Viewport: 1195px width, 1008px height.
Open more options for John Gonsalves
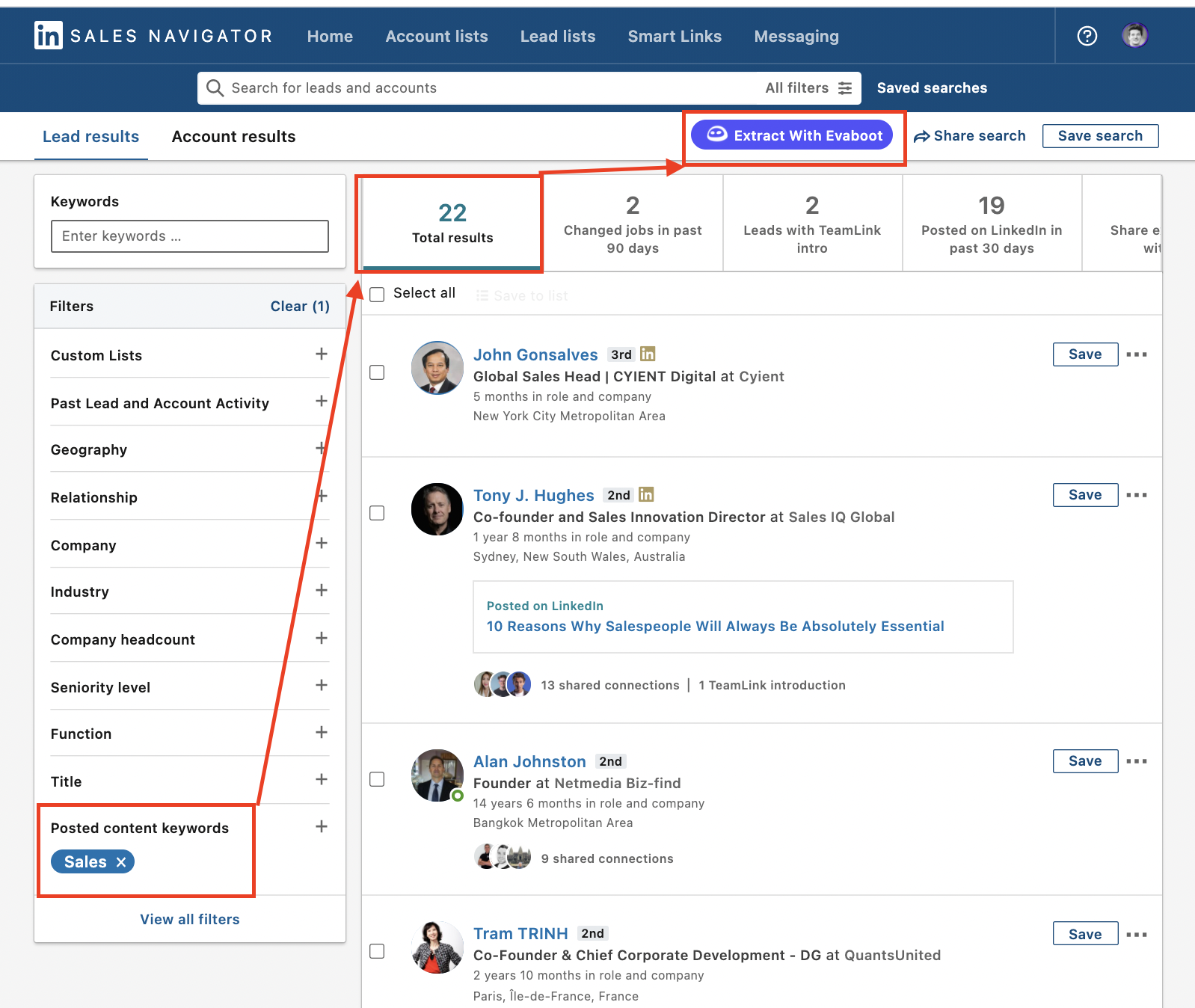pos(1137,354)
